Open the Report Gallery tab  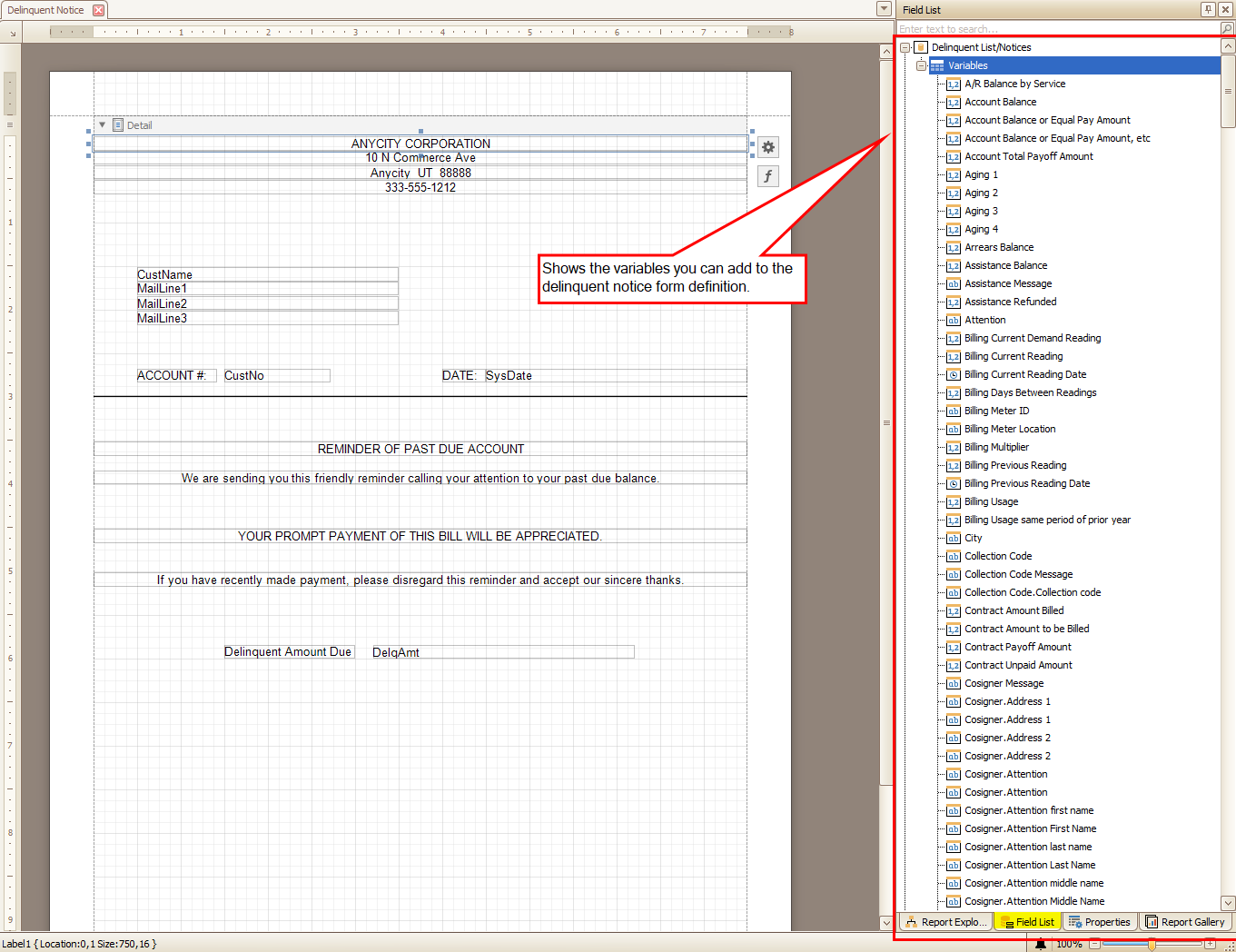1185,922
